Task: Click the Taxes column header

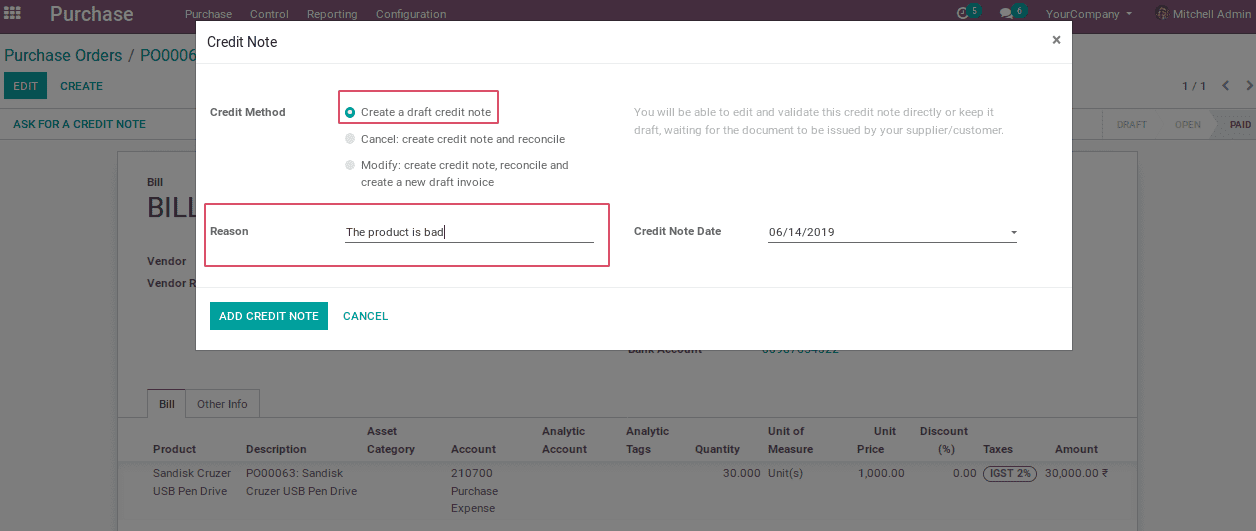Action: click(x=998, y=449)
